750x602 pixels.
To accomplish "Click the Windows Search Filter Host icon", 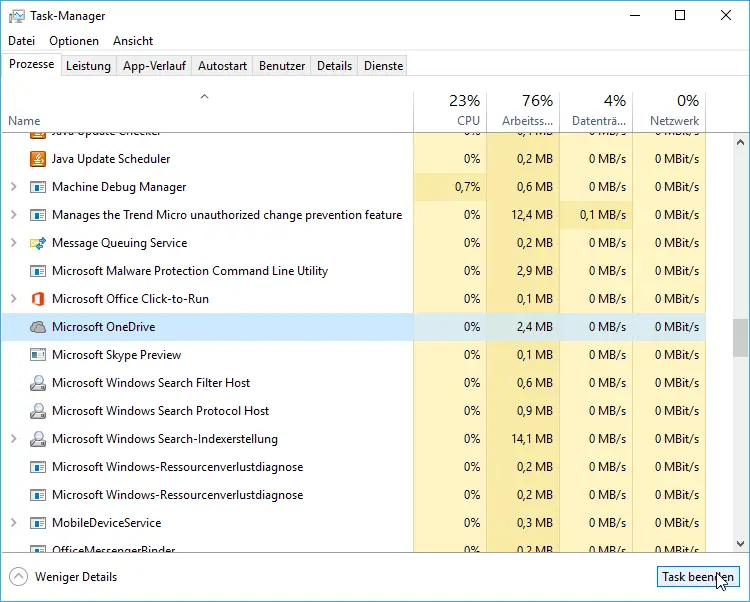I will pos(38,383).
